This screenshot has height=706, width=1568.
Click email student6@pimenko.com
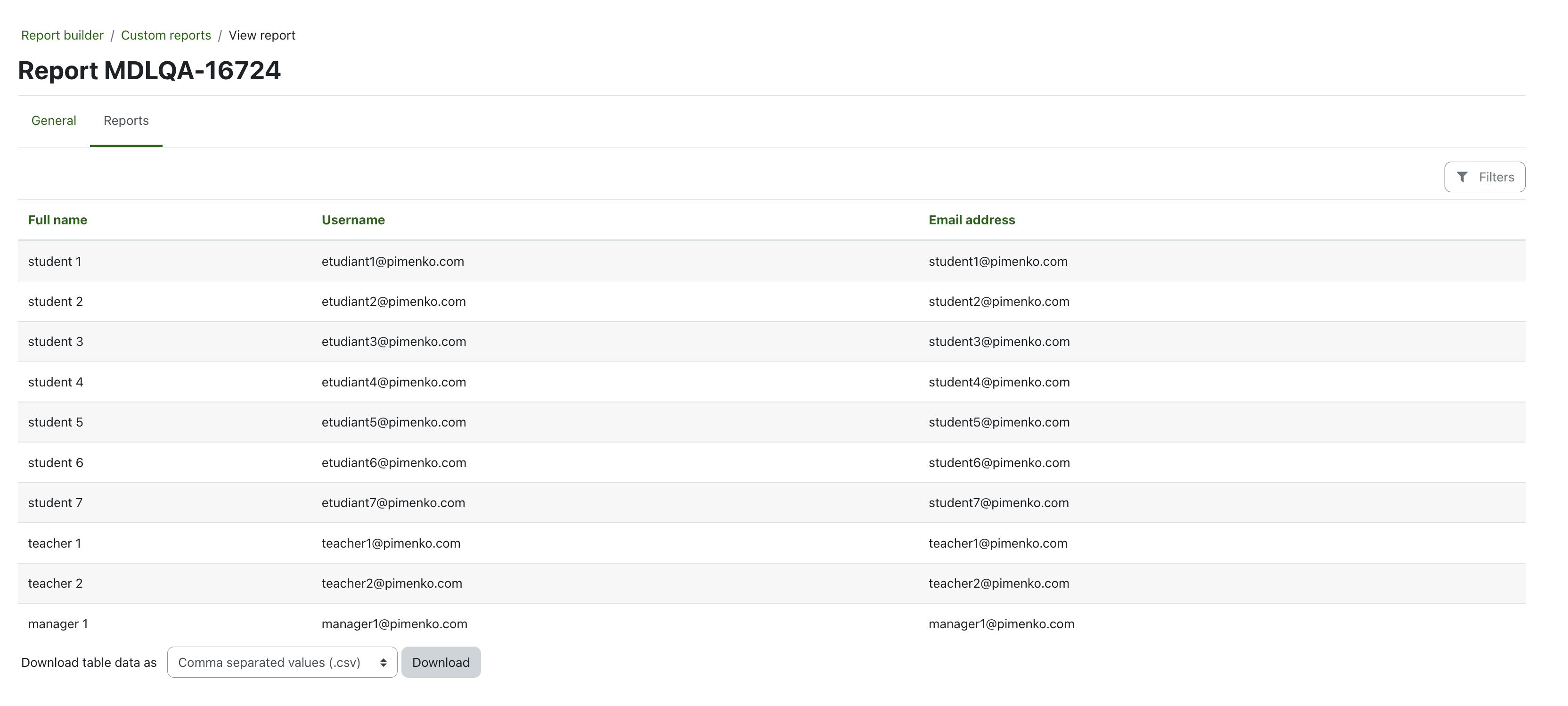[999, 462]
